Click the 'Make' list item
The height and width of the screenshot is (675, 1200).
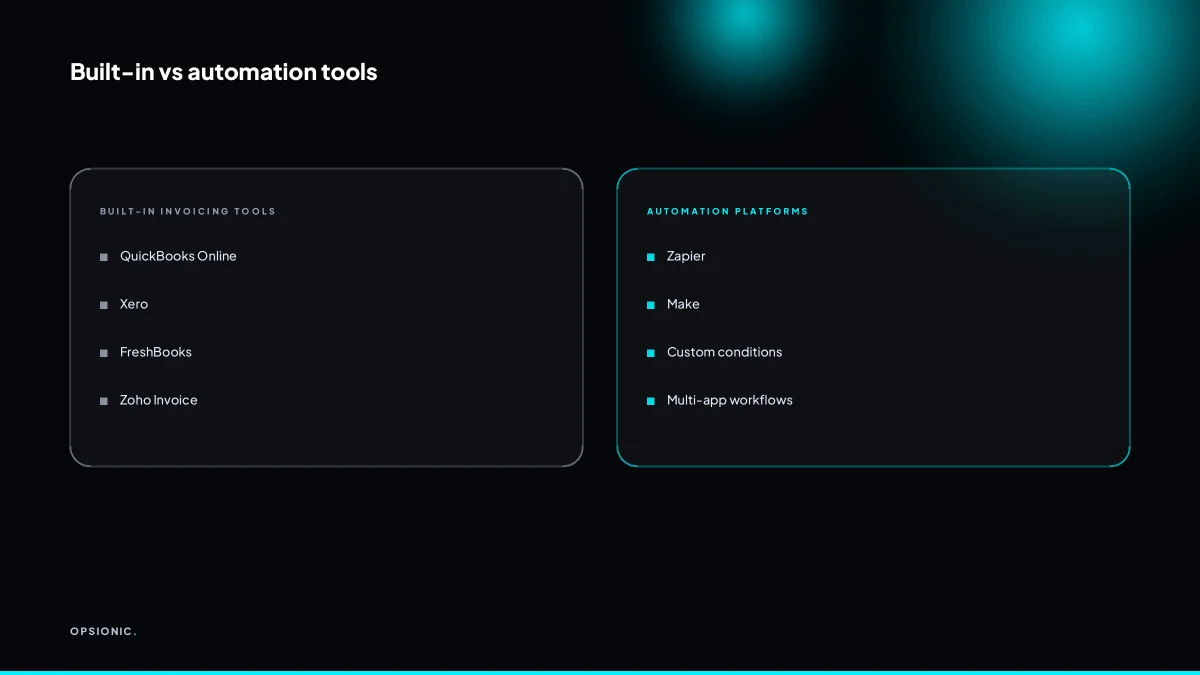tap(683, 304)
